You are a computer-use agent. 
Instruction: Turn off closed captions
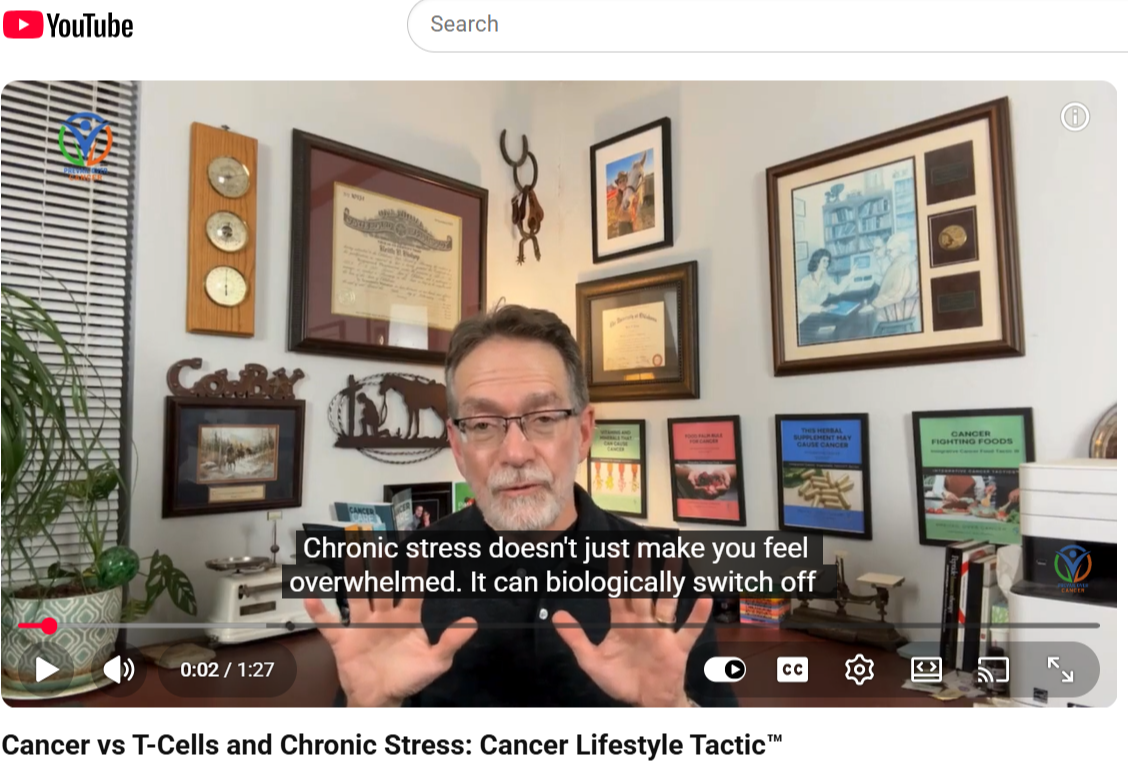(792, 669)
